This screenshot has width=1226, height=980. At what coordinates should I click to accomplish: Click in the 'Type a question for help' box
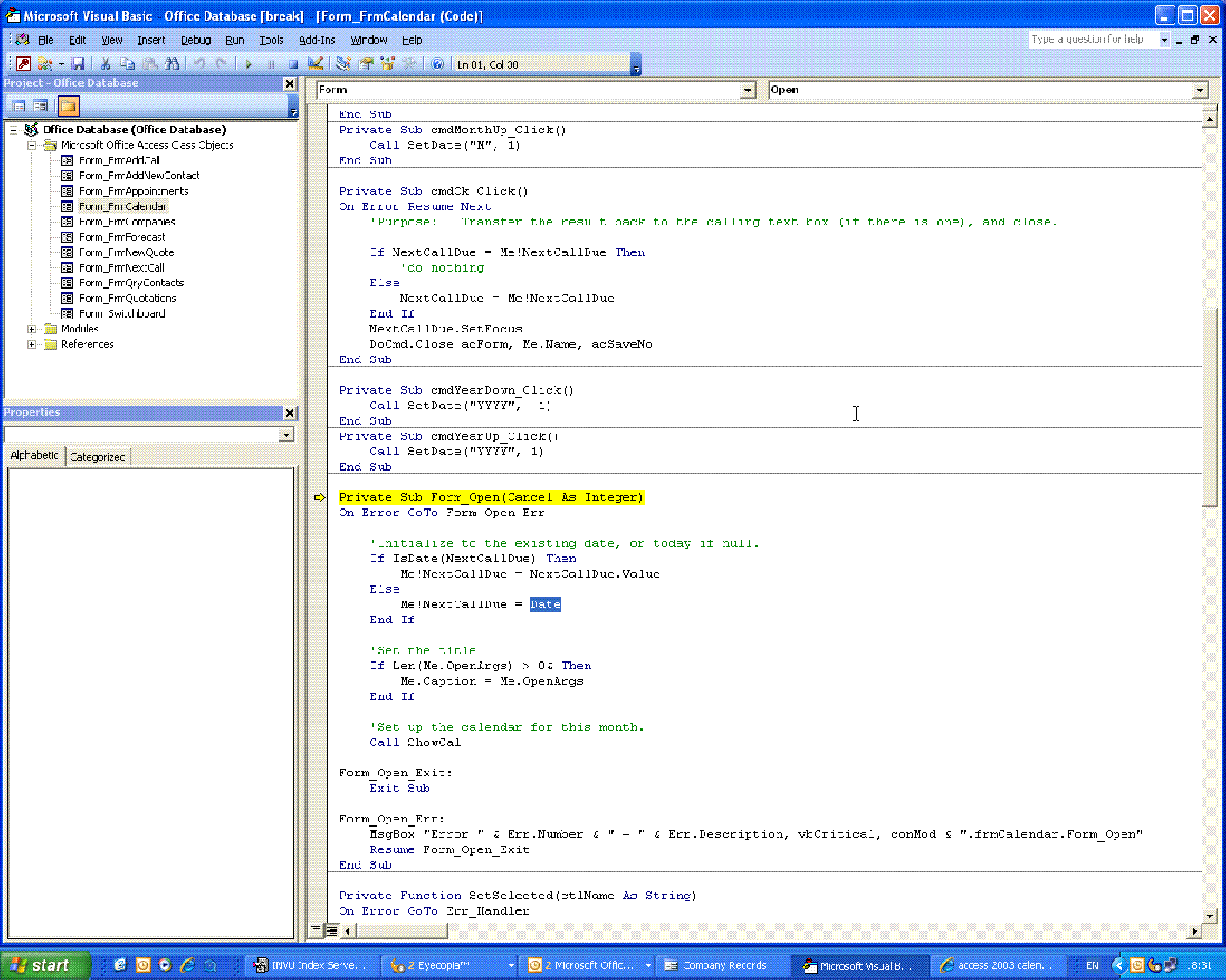tap(1094, 39)
